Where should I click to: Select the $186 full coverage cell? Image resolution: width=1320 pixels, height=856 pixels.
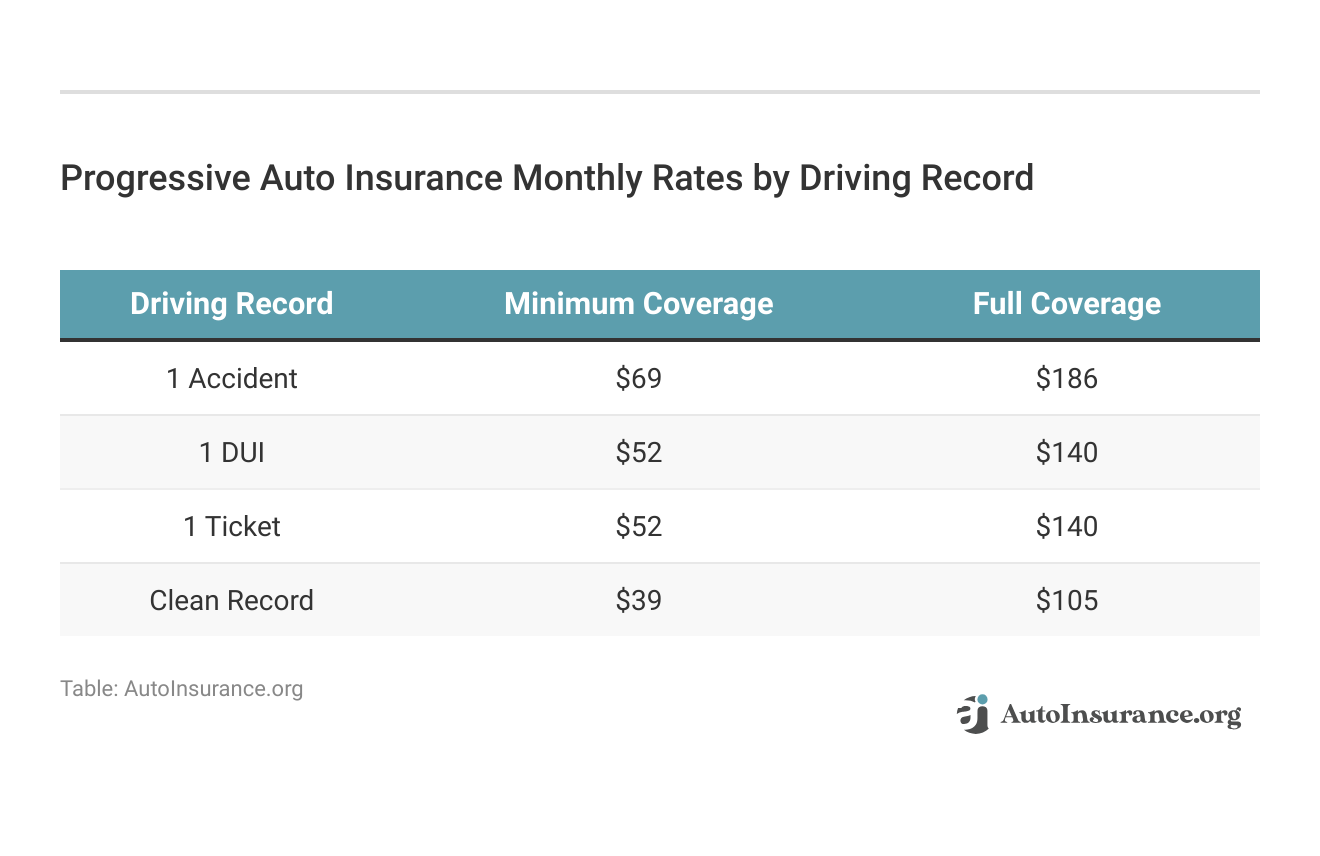[x=1066, y=379]
